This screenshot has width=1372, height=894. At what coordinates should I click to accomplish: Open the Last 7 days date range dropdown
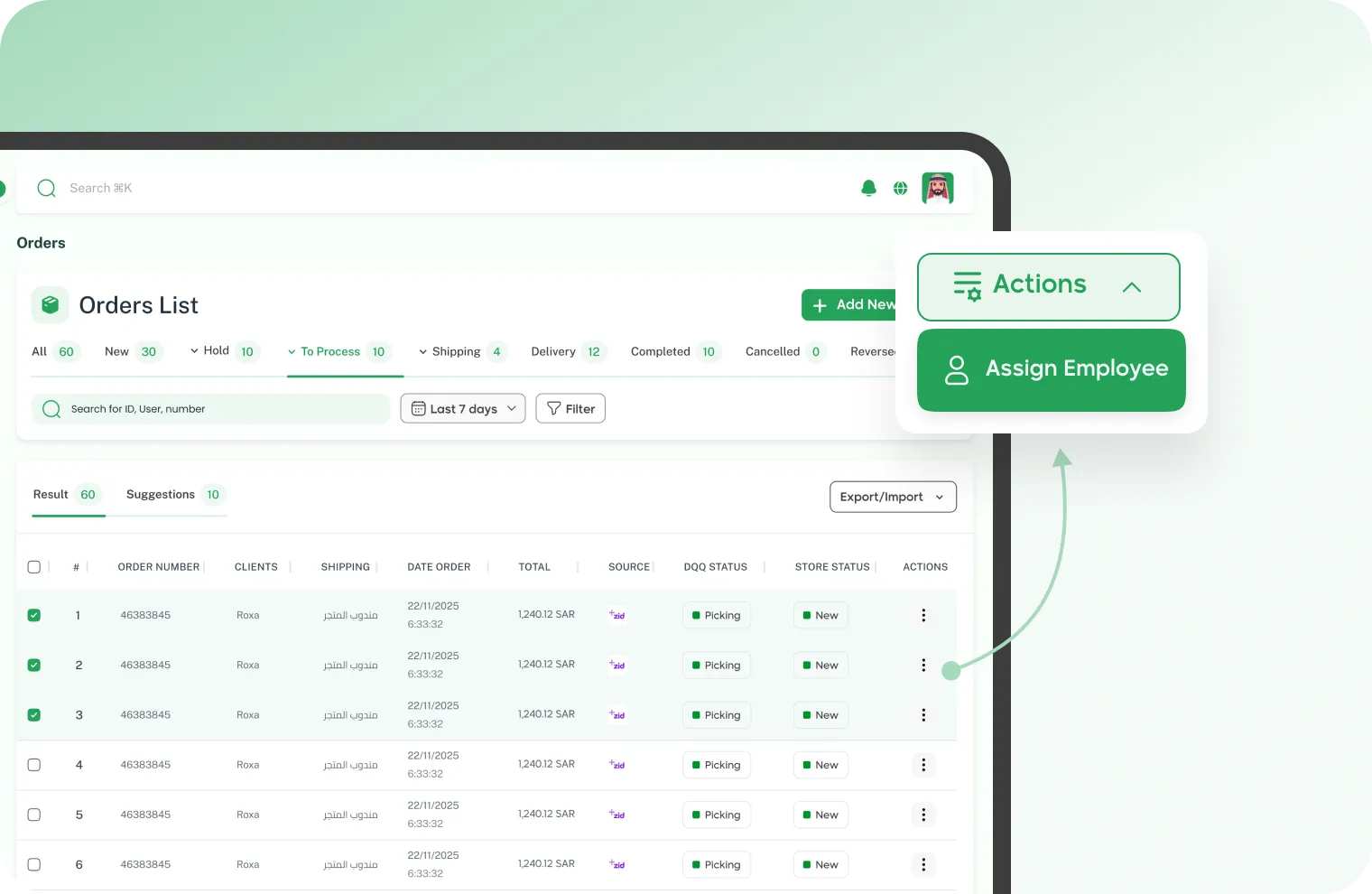462,408
